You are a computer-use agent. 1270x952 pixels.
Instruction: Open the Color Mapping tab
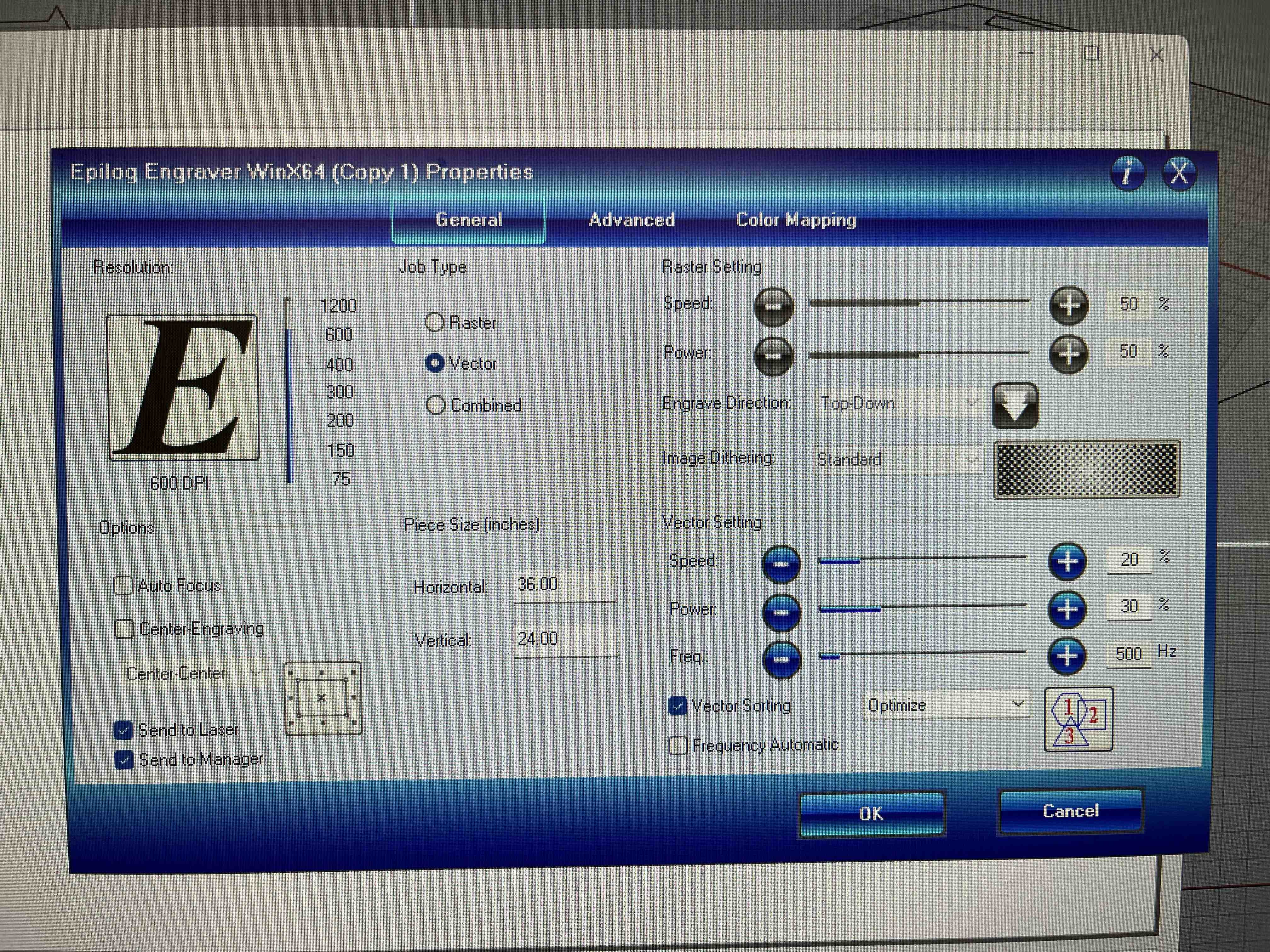796,220
